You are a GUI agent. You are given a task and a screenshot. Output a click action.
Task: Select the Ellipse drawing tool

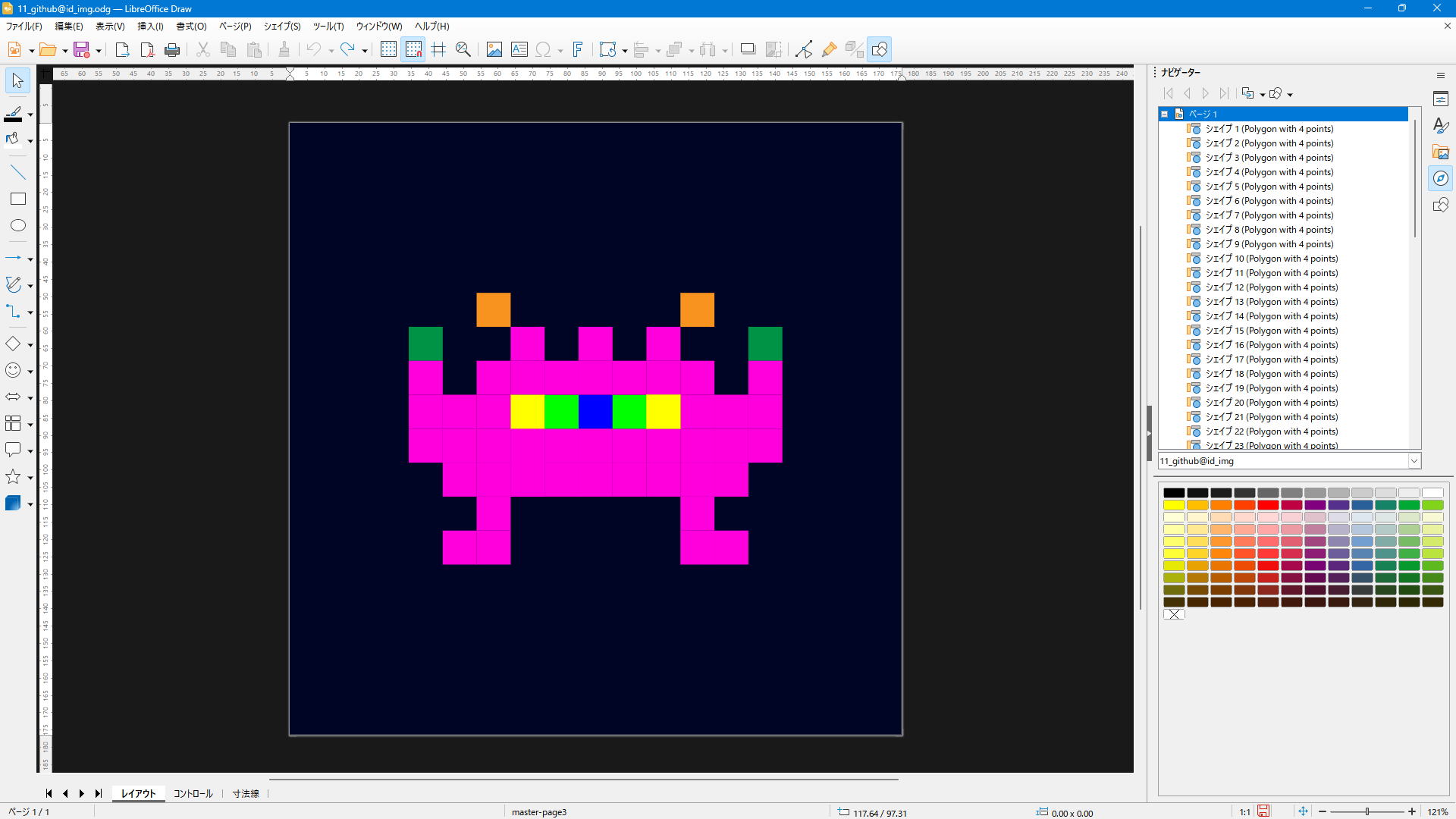[x=17, y=226]
